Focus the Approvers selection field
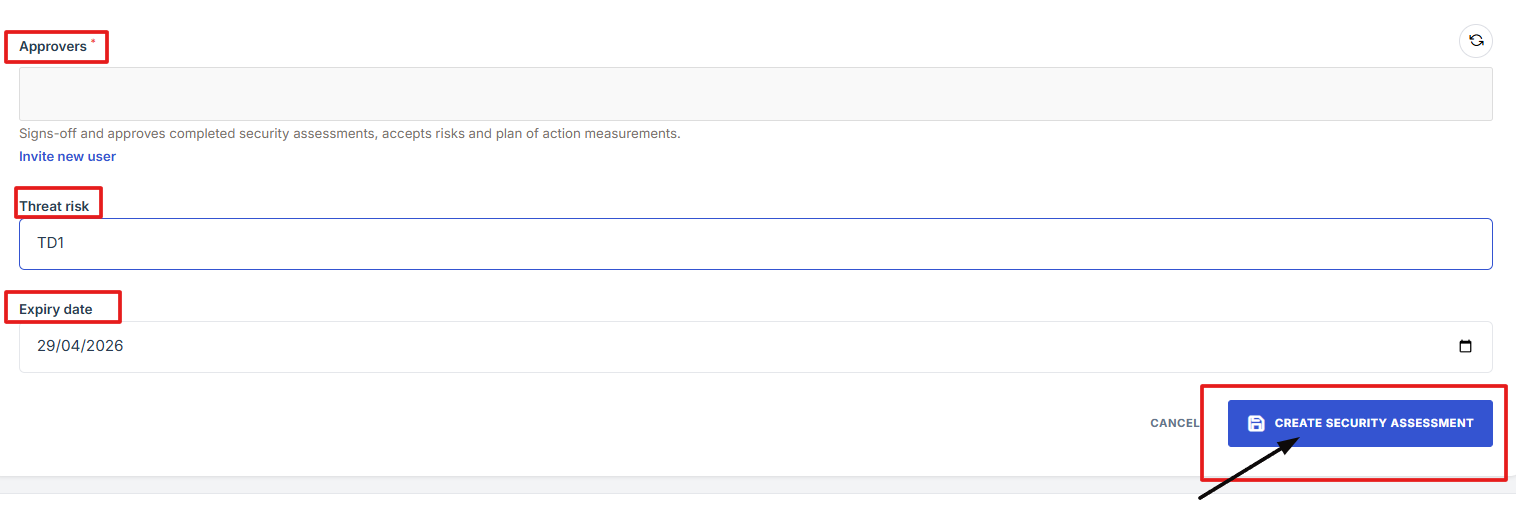Viewport: 1516px width, 515px height. coord(755,94)
